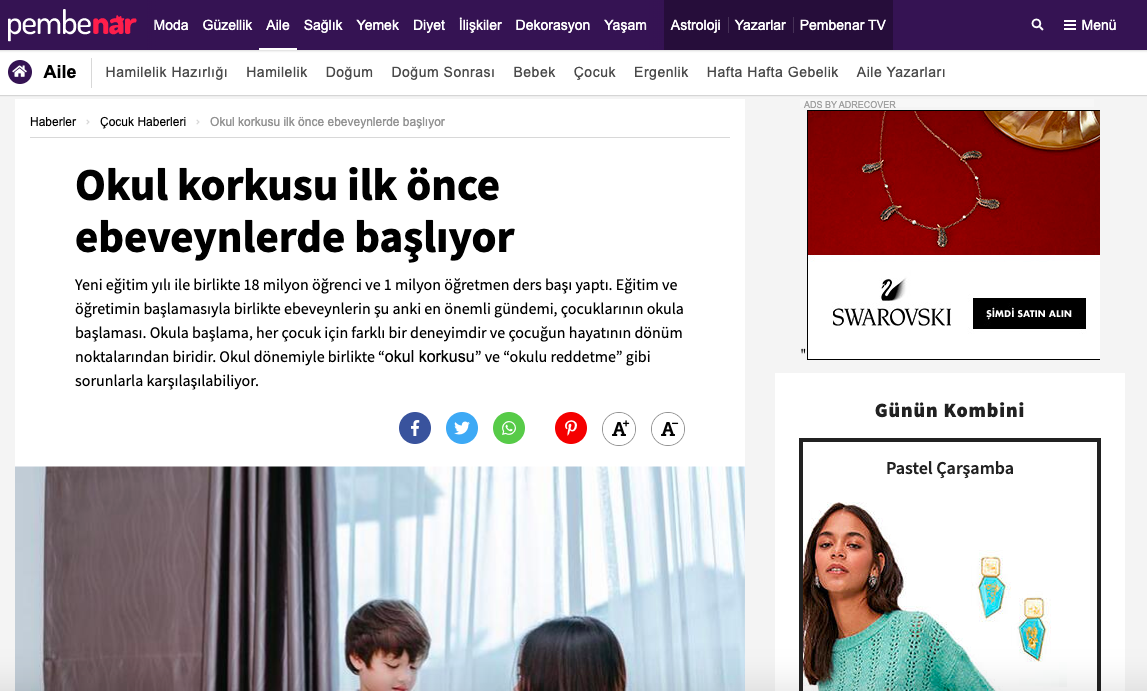Open Hafta Hafta Gebelik submenu link

click(x=772, y=72)
